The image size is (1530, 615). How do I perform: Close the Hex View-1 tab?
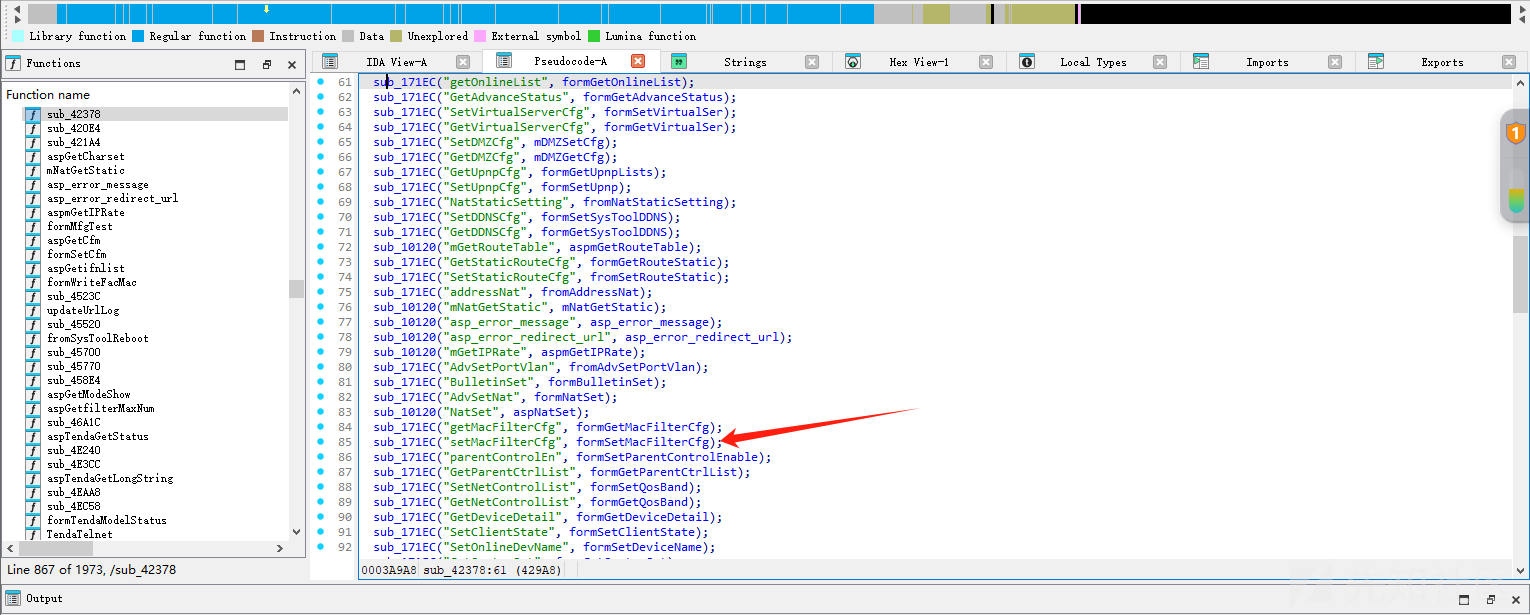(986, 62)
